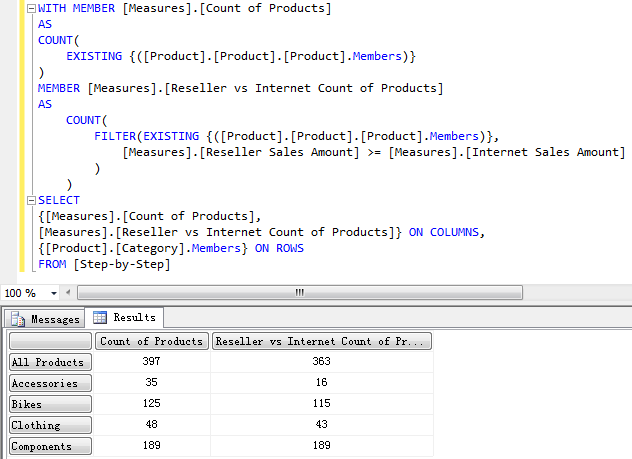
Task: Click the cell value 125
Action: click(x=152, y=403)
